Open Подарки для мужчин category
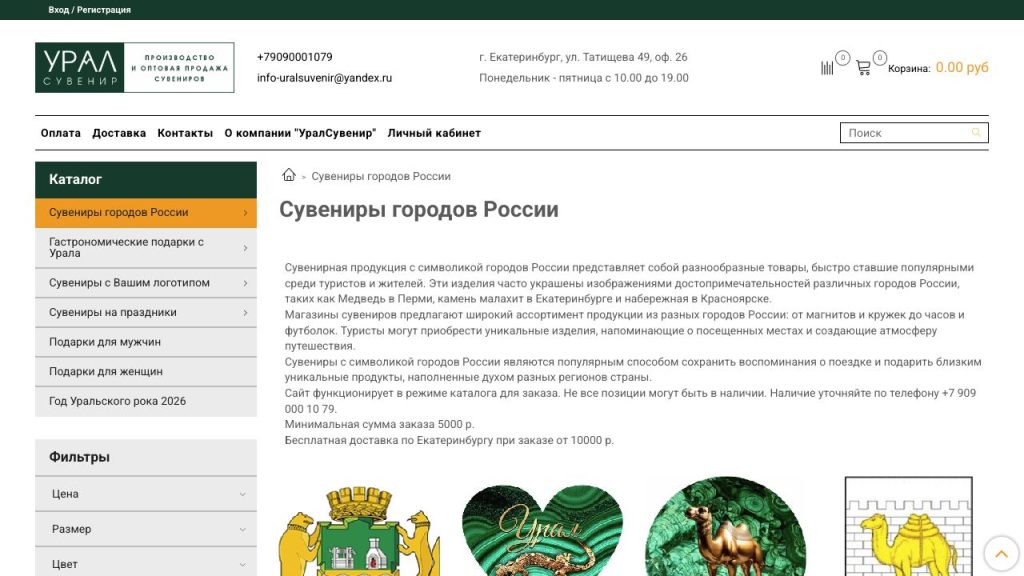 pos(146,342)
